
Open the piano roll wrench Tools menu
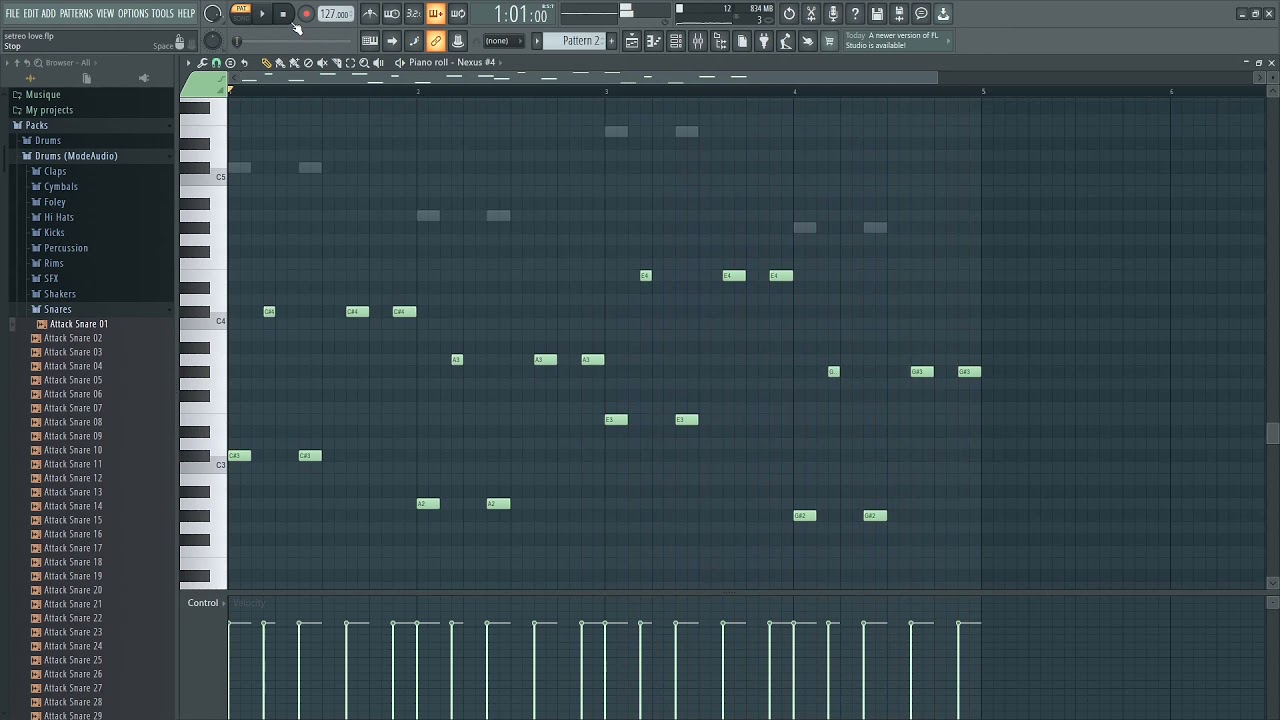pos(202,62)
